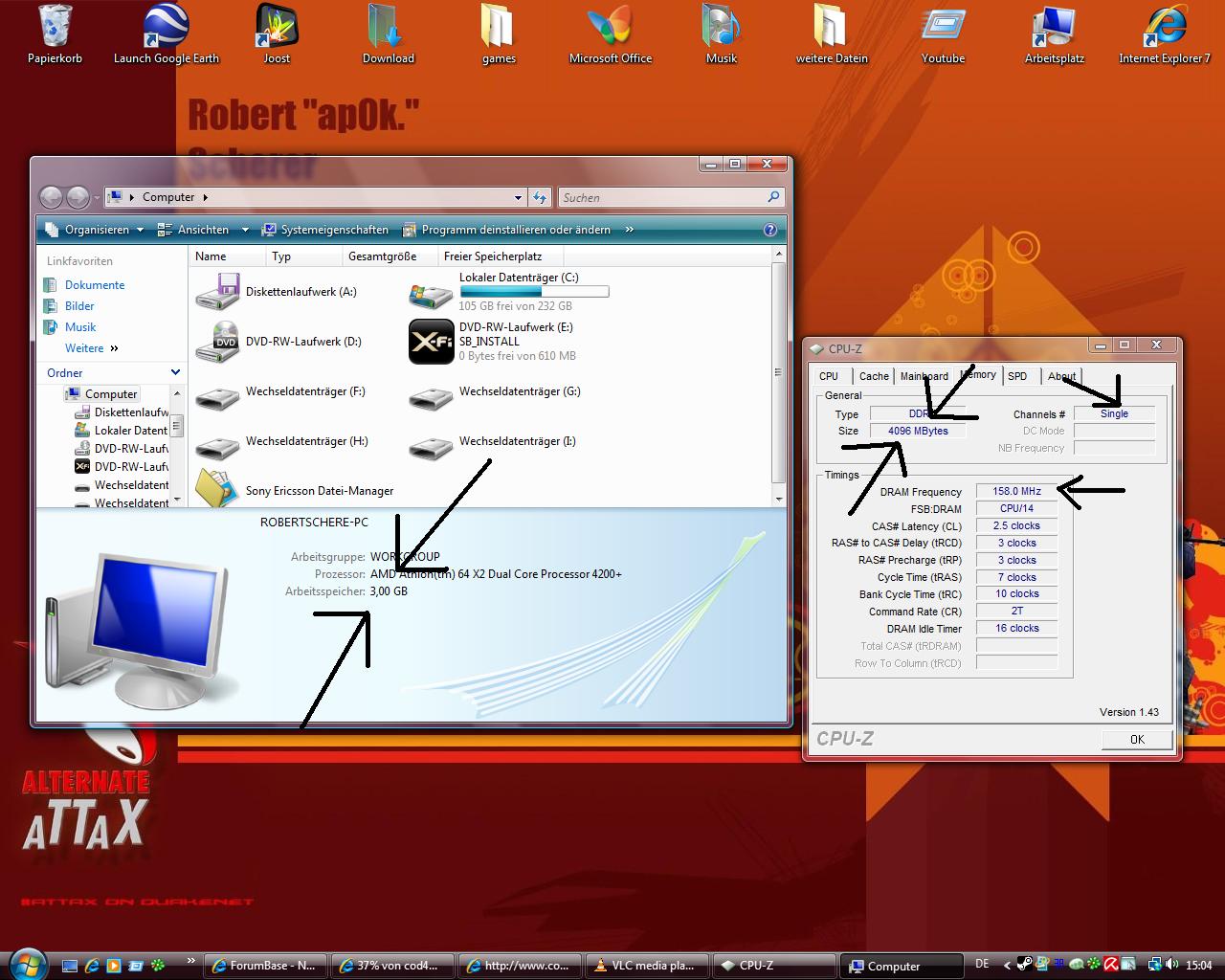1225x980 pixels.
Task: Open address bar history dropdown
Action: (x=518, y=197)
